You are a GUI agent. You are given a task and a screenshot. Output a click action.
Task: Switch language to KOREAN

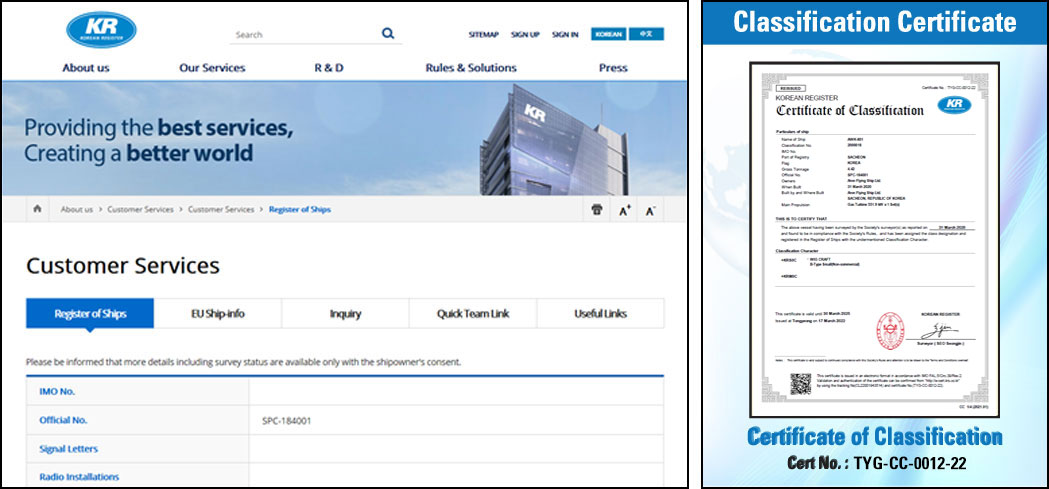(608, 34)
